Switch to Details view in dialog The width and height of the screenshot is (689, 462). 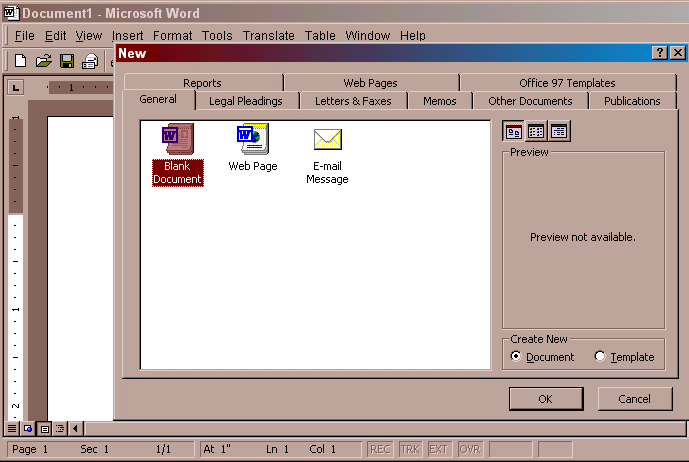click(x=558, y=131)
